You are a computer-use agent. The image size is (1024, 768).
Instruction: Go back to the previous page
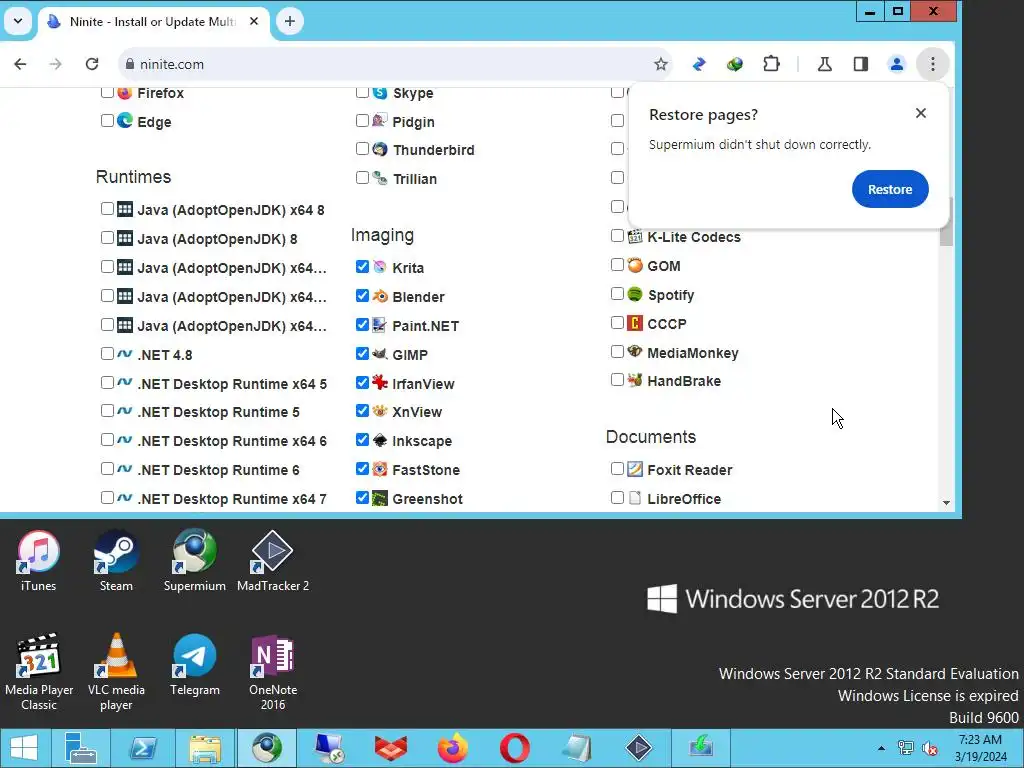pos(20,64)
